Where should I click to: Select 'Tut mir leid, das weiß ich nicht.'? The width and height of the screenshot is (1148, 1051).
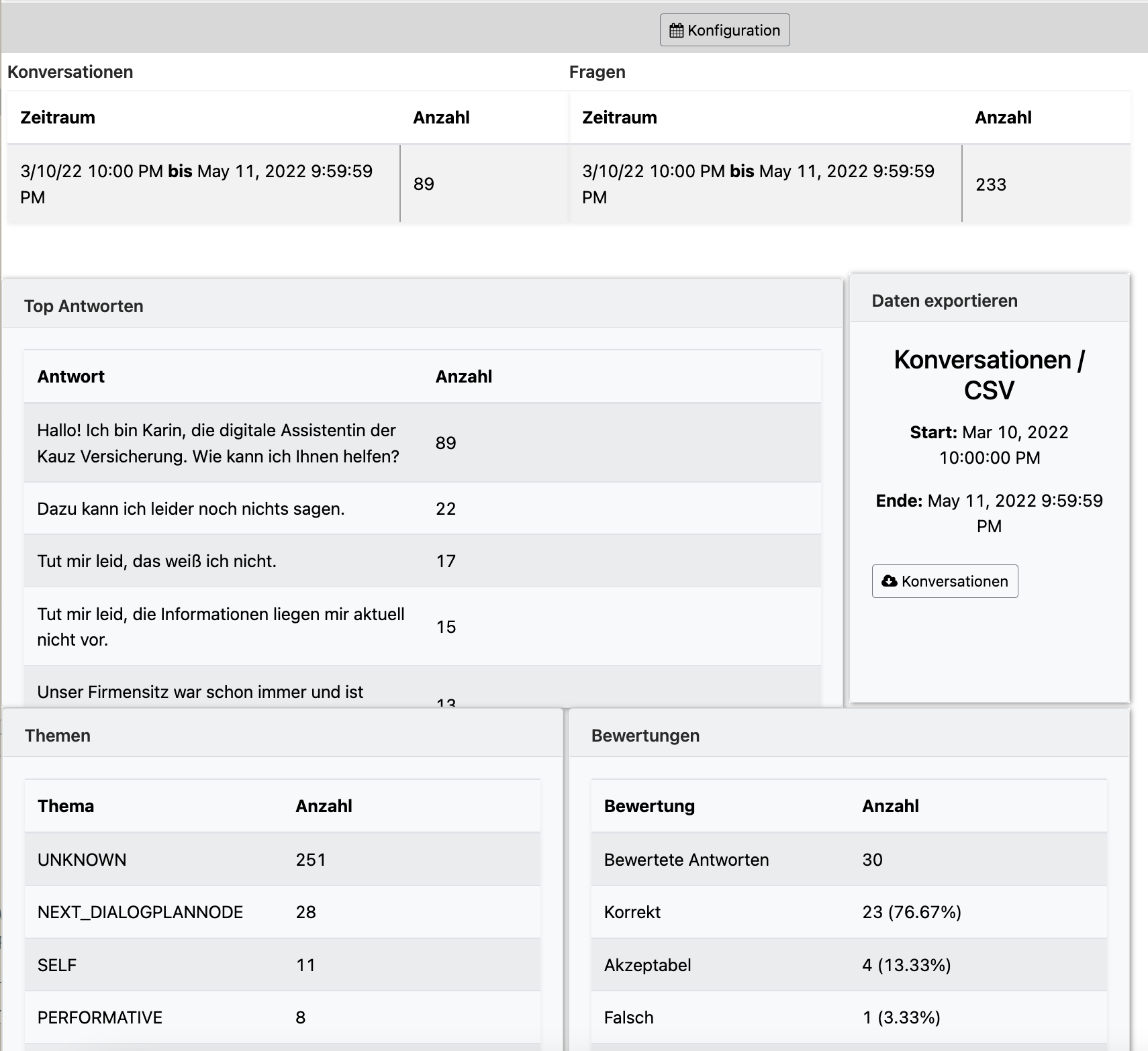157,561
